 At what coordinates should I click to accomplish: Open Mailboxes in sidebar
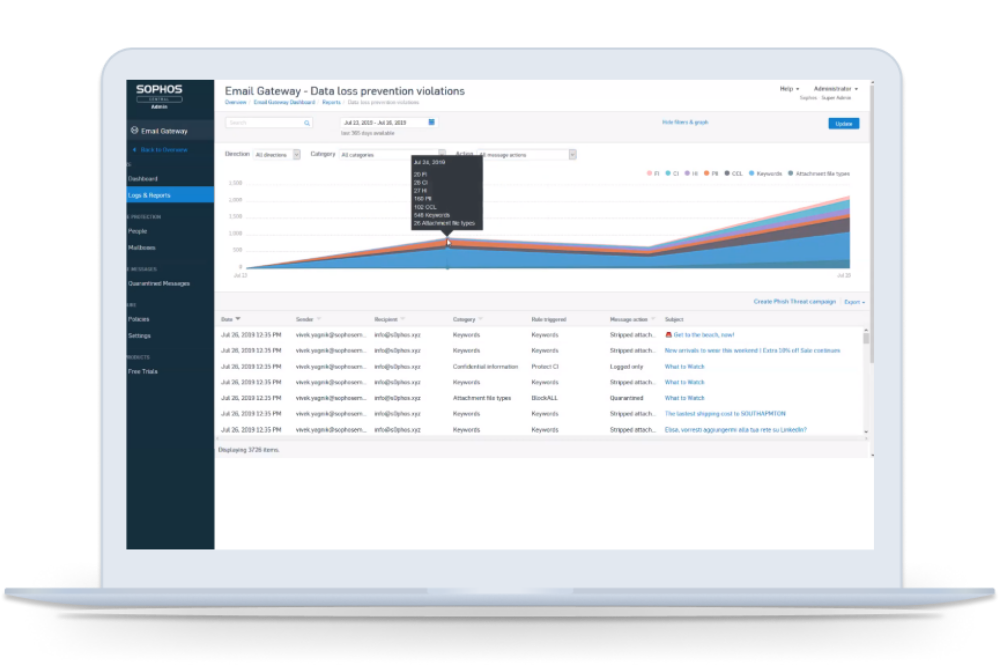point(142,247)
